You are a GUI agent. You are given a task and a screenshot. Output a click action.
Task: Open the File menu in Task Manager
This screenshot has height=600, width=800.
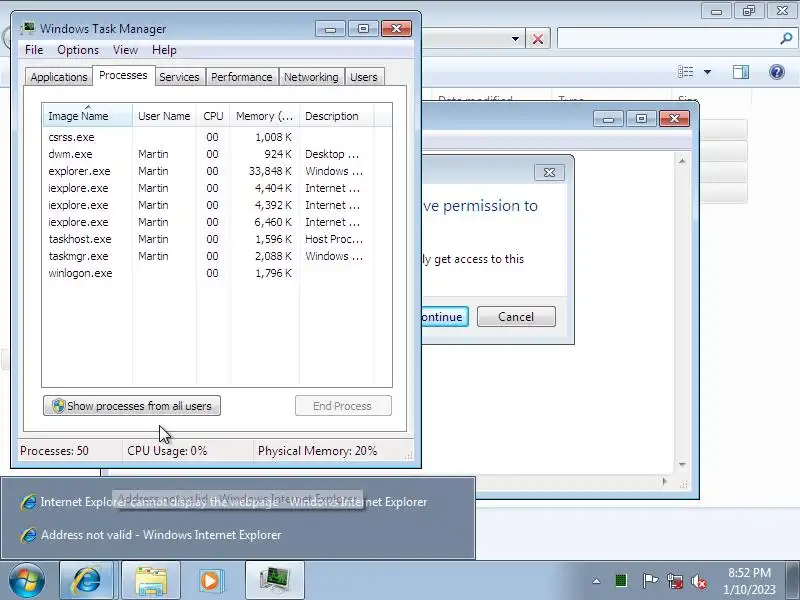point(34,50)
